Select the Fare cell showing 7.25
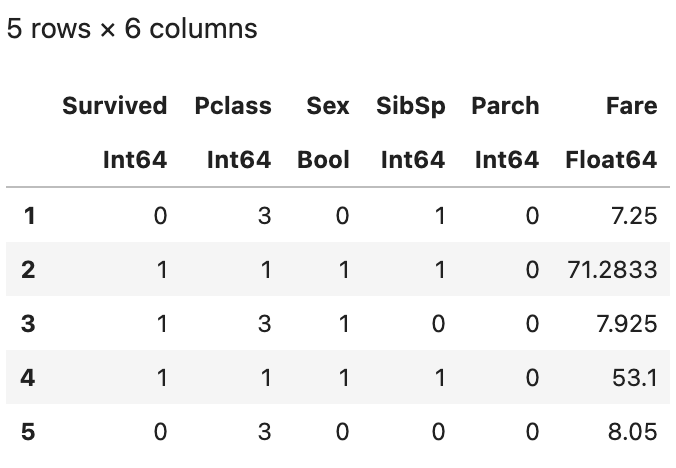Viewport: 676px width, 468px height. click(x=636, y=215)
